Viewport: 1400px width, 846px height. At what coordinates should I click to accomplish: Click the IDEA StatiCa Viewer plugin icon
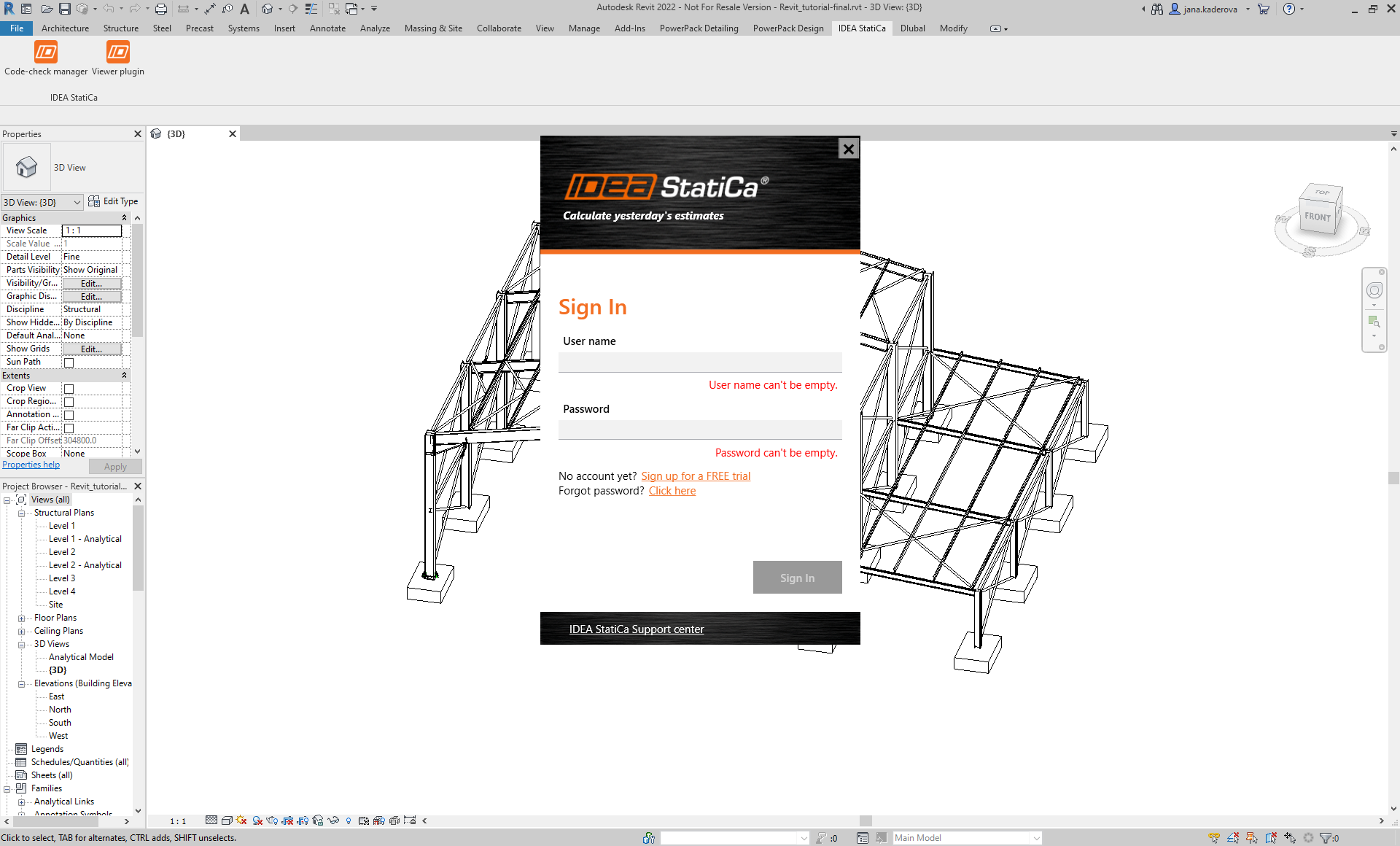(x=118, y=53)
